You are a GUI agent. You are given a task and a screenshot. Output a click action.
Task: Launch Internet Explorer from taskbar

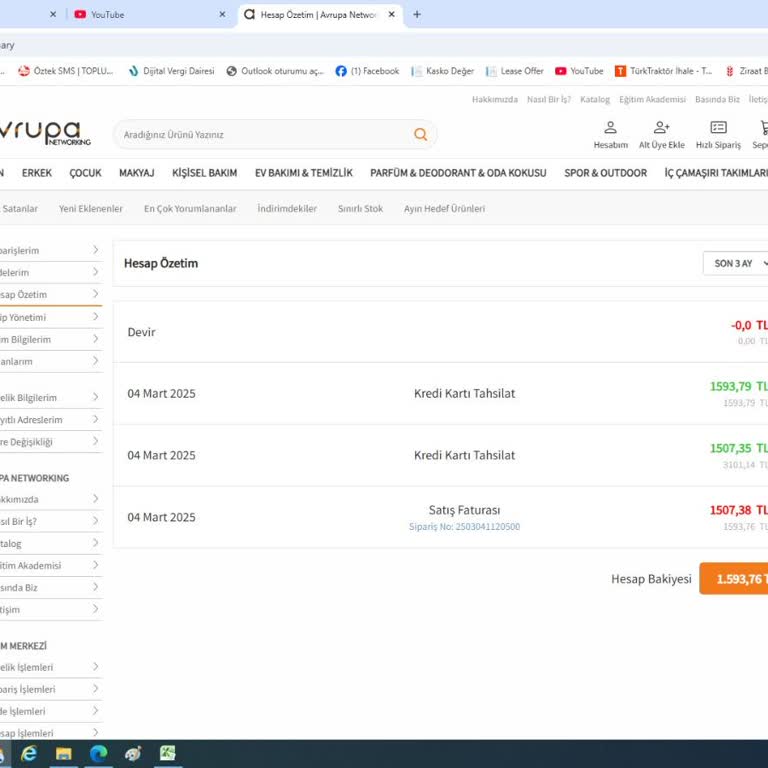coord(29,753)
